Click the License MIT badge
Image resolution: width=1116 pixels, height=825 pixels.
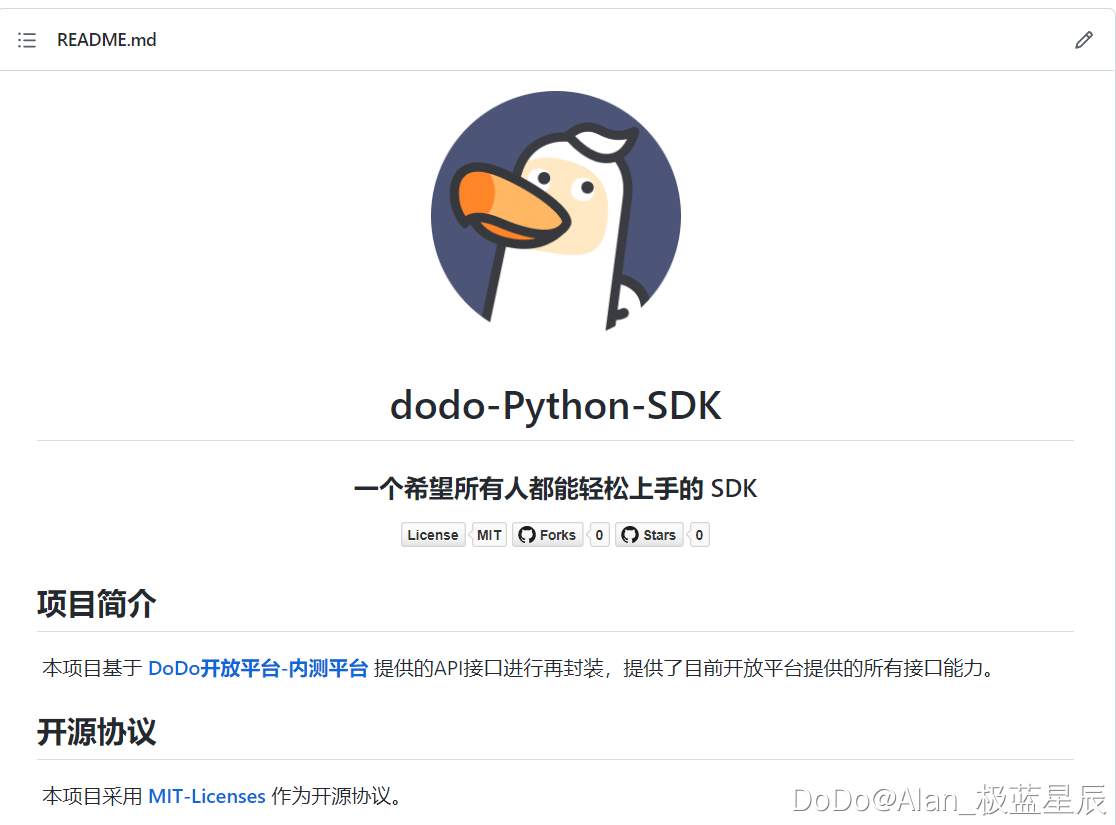pos(453,535)
